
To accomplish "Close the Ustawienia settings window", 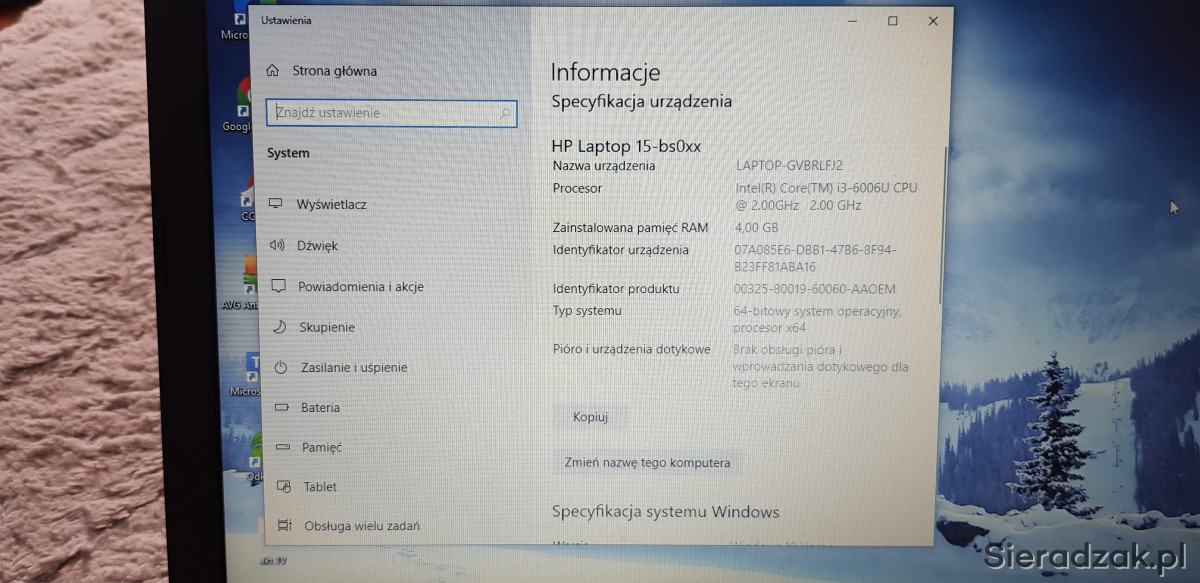I will tap(932, 21).
